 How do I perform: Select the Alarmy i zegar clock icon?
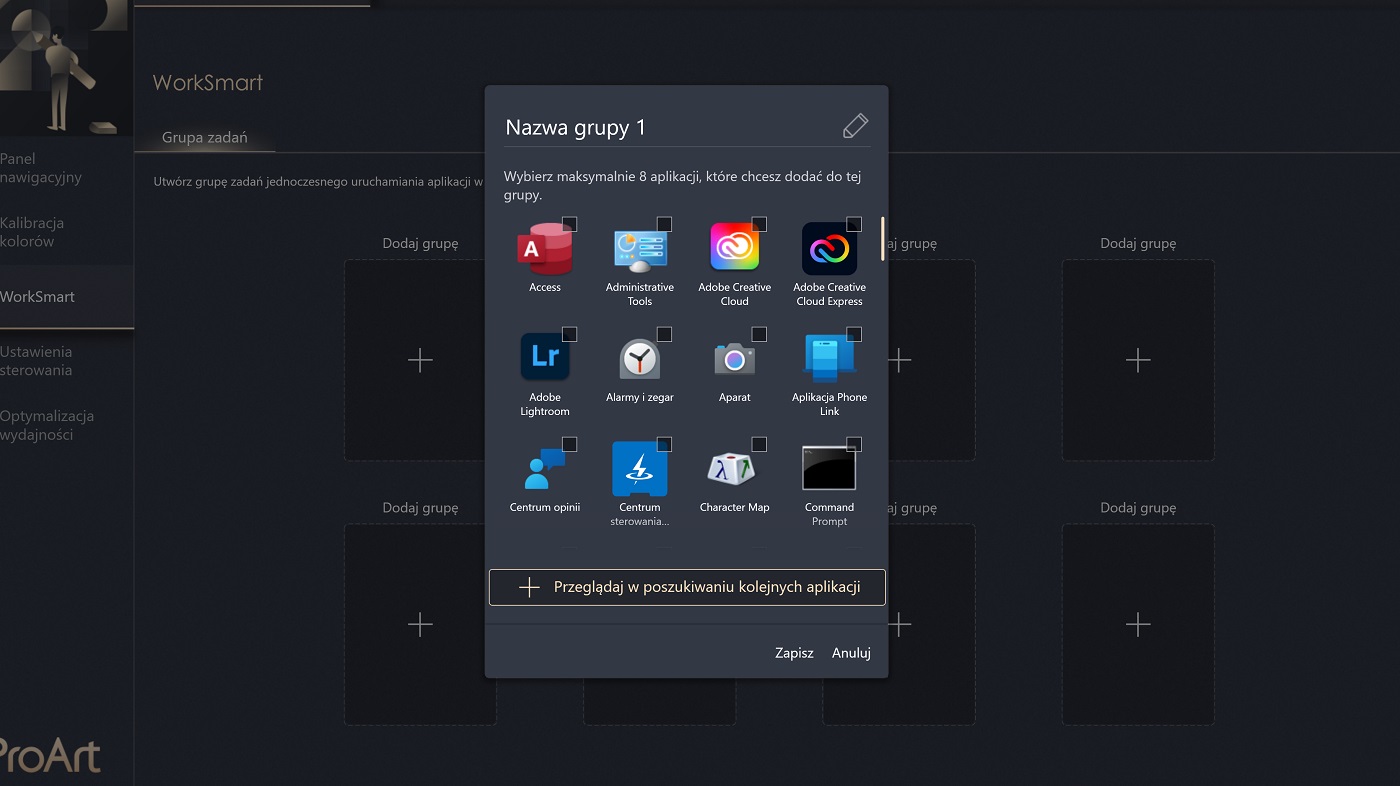tap(639, 358)
